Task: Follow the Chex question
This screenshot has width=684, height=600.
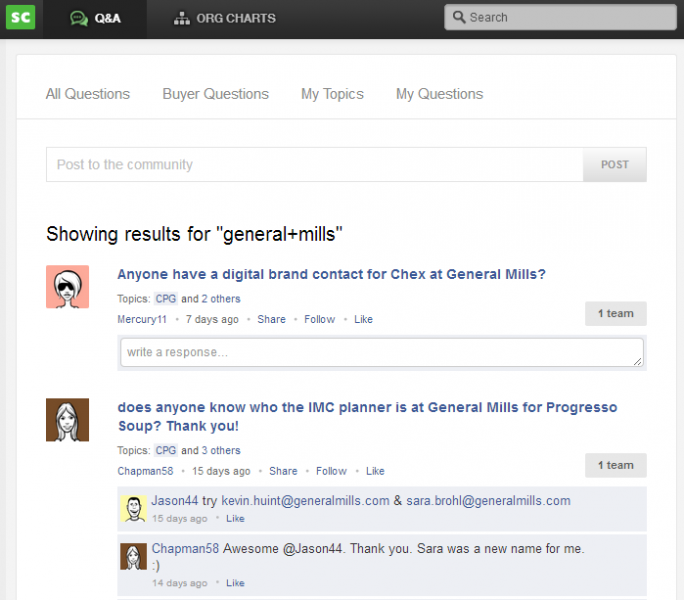Action: pyautogui.click(x=320, y=319)
